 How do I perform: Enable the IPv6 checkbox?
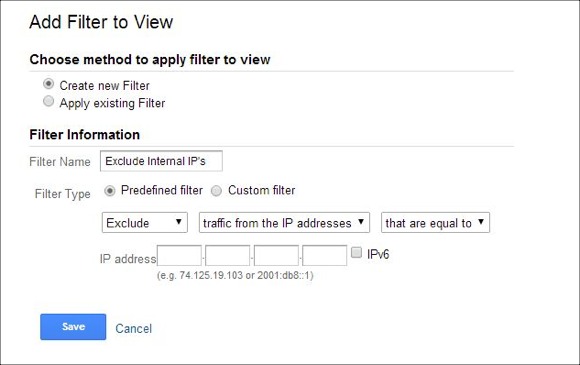click(x=356, y=253)
